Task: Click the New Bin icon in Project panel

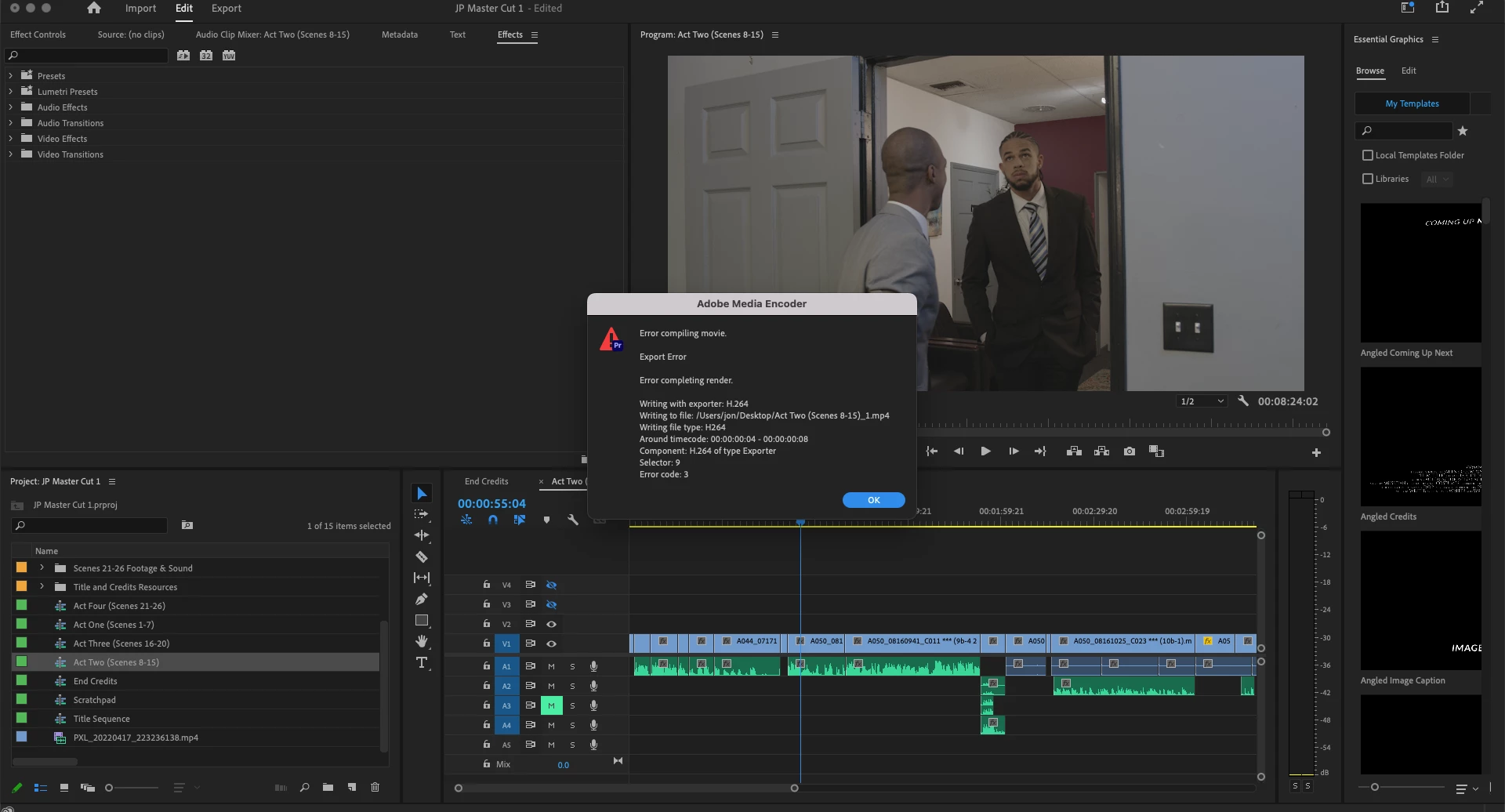Action: (328, 787)
